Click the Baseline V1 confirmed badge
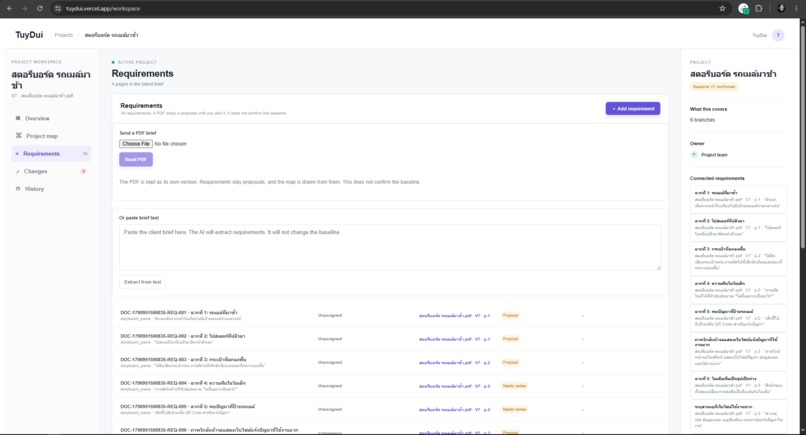806x435 pixels. click(x=713, y=86)
